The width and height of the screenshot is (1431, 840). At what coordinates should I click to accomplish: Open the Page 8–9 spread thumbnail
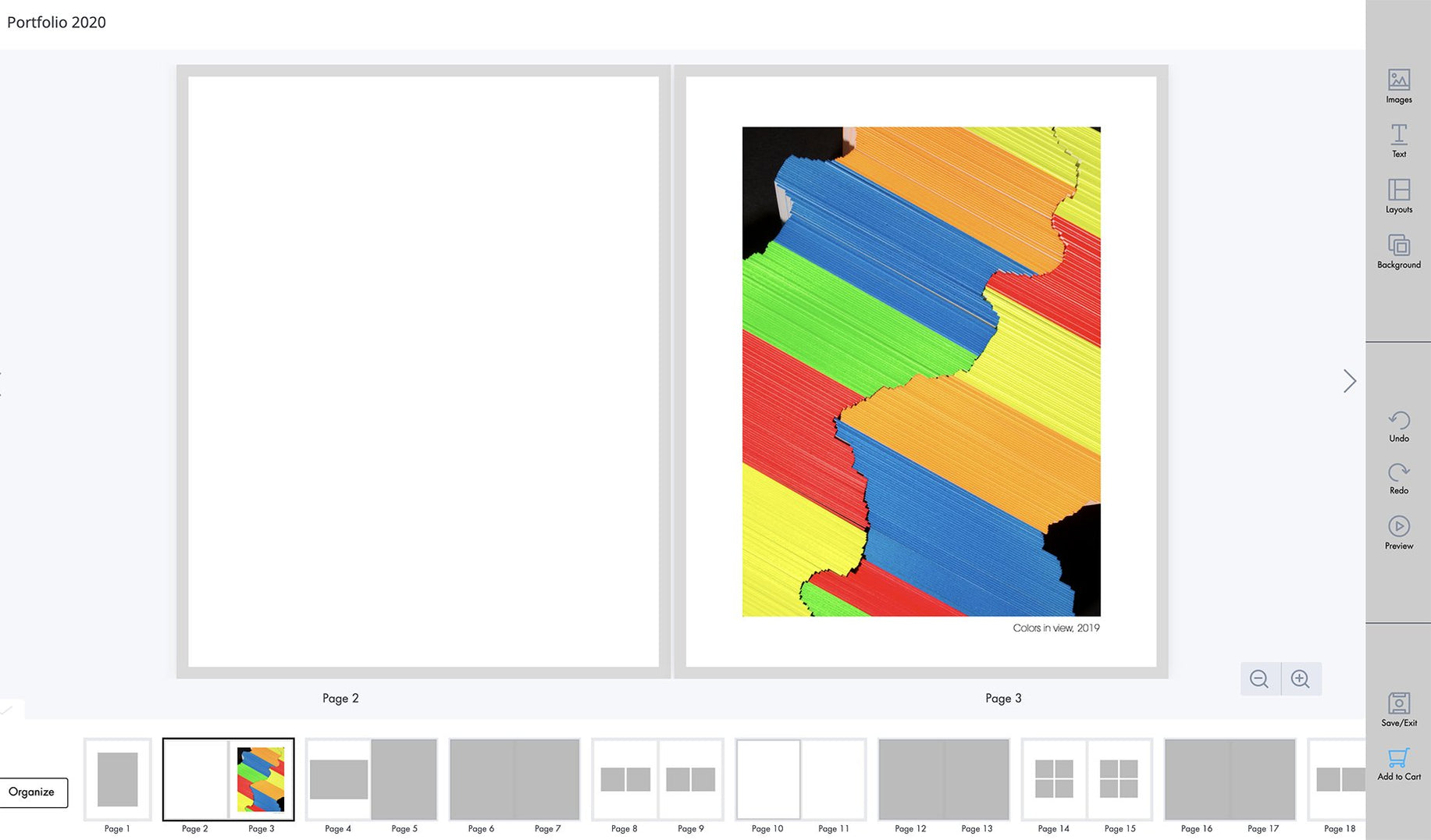pos(657,779)
